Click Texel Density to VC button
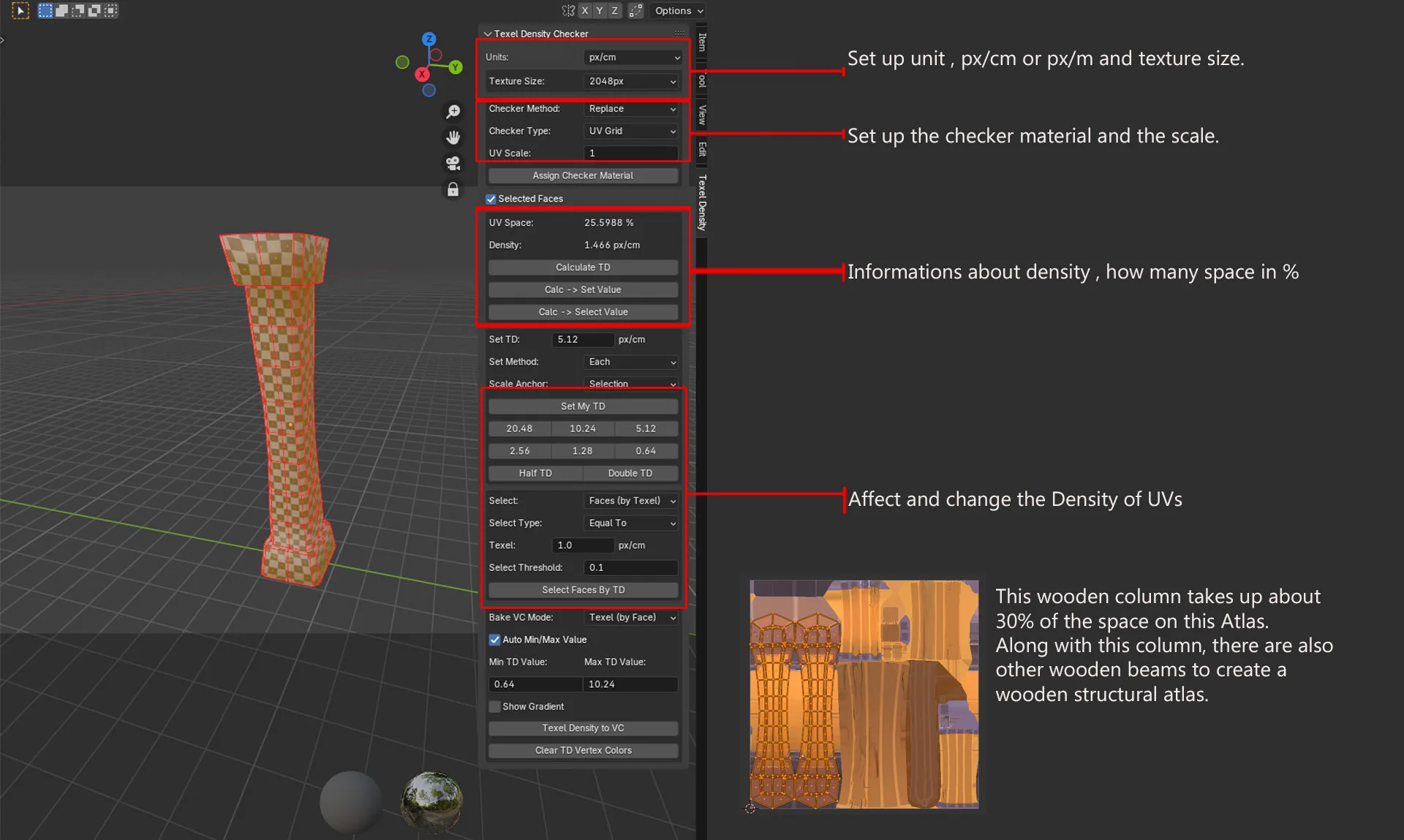 583,728
